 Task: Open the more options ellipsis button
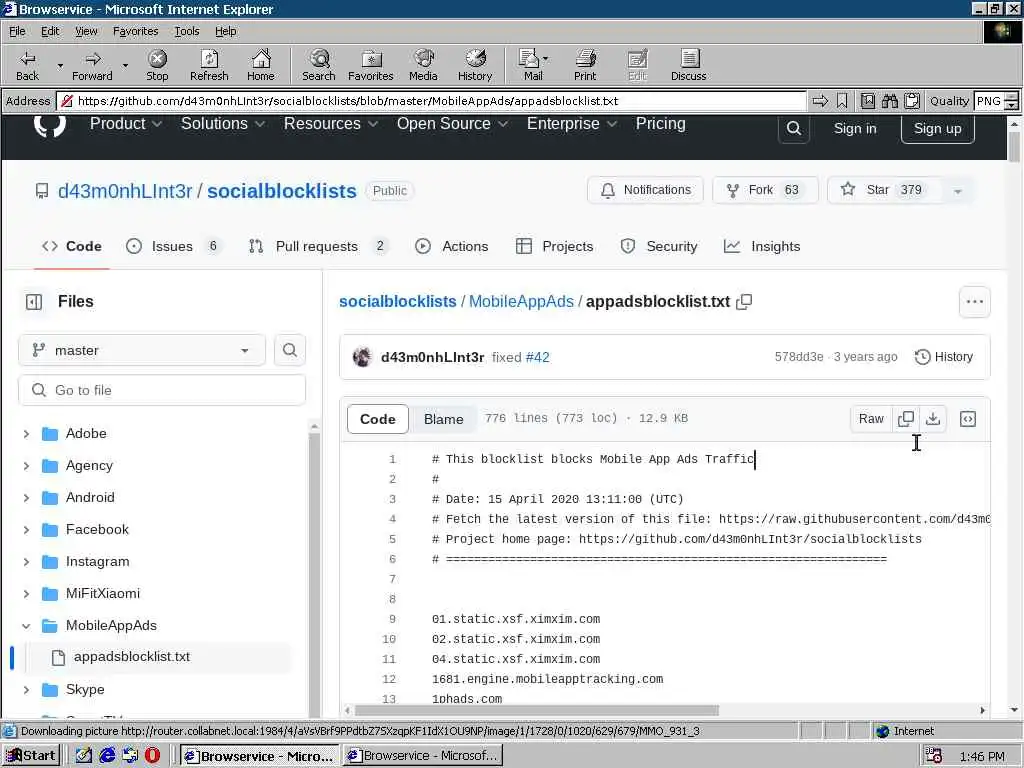974,302
